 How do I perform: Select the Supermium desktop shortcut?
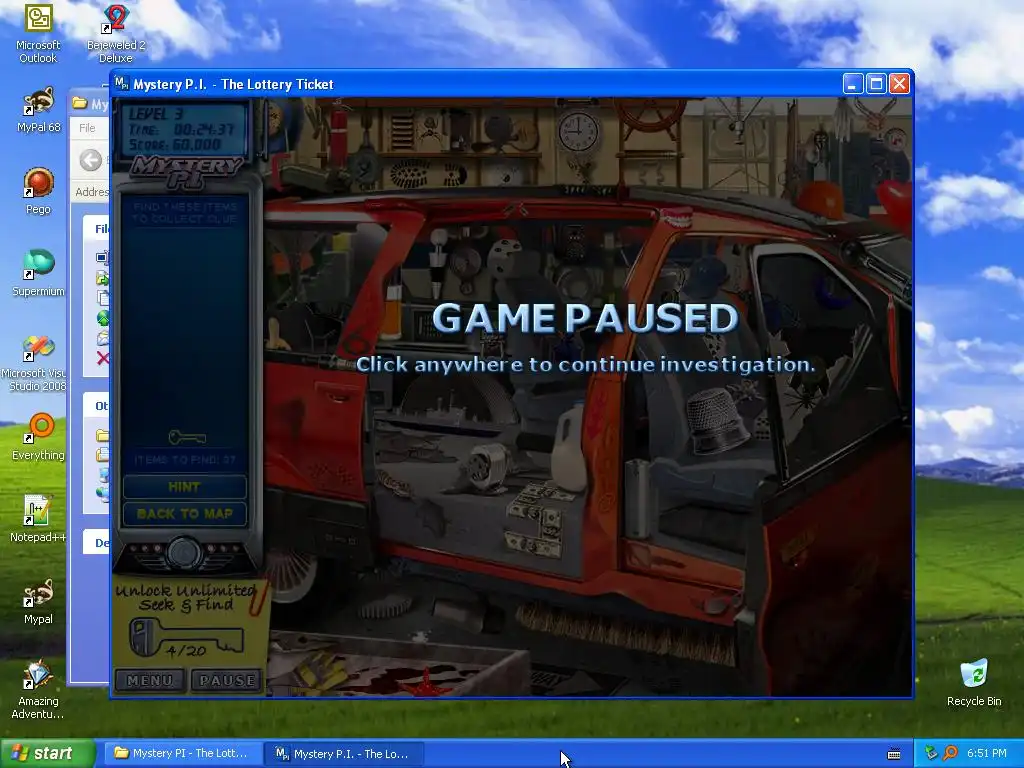[38, 273]
